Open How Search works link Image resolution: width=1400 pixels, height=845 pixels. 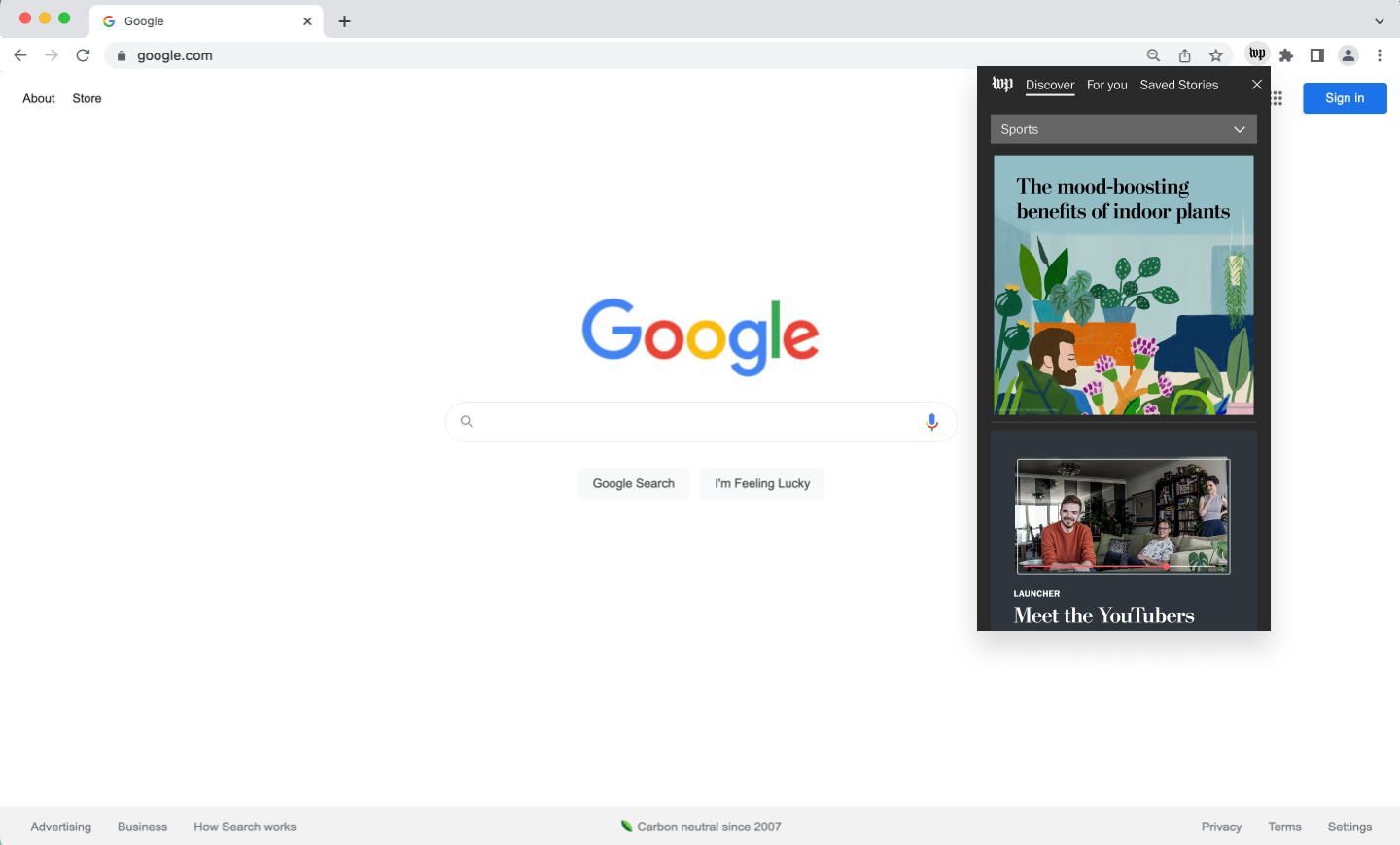click(245, 827)
